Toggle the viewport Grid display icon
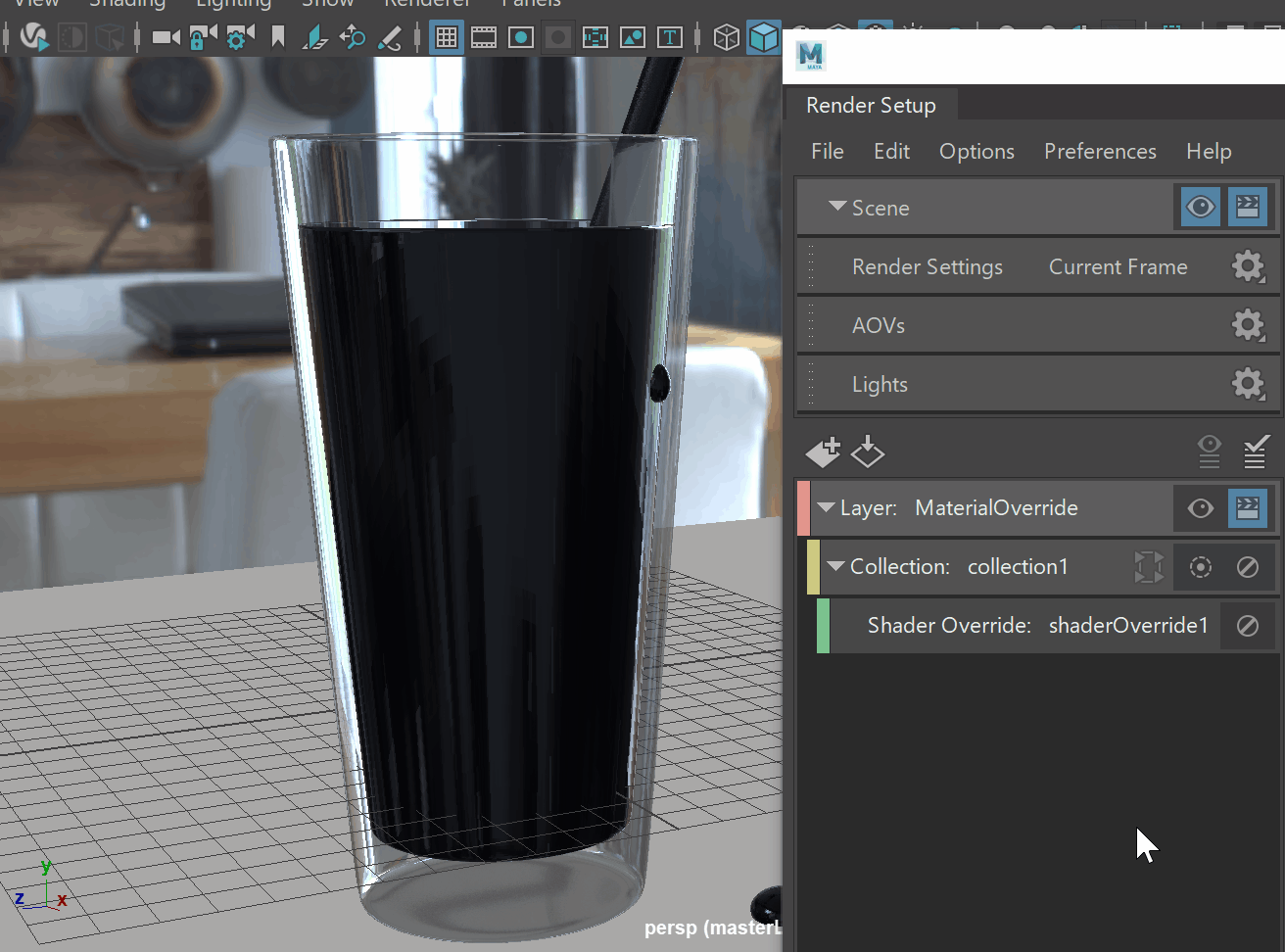Image resolution: width=1285 pixels, height=952 pixels. pos(447,38)
